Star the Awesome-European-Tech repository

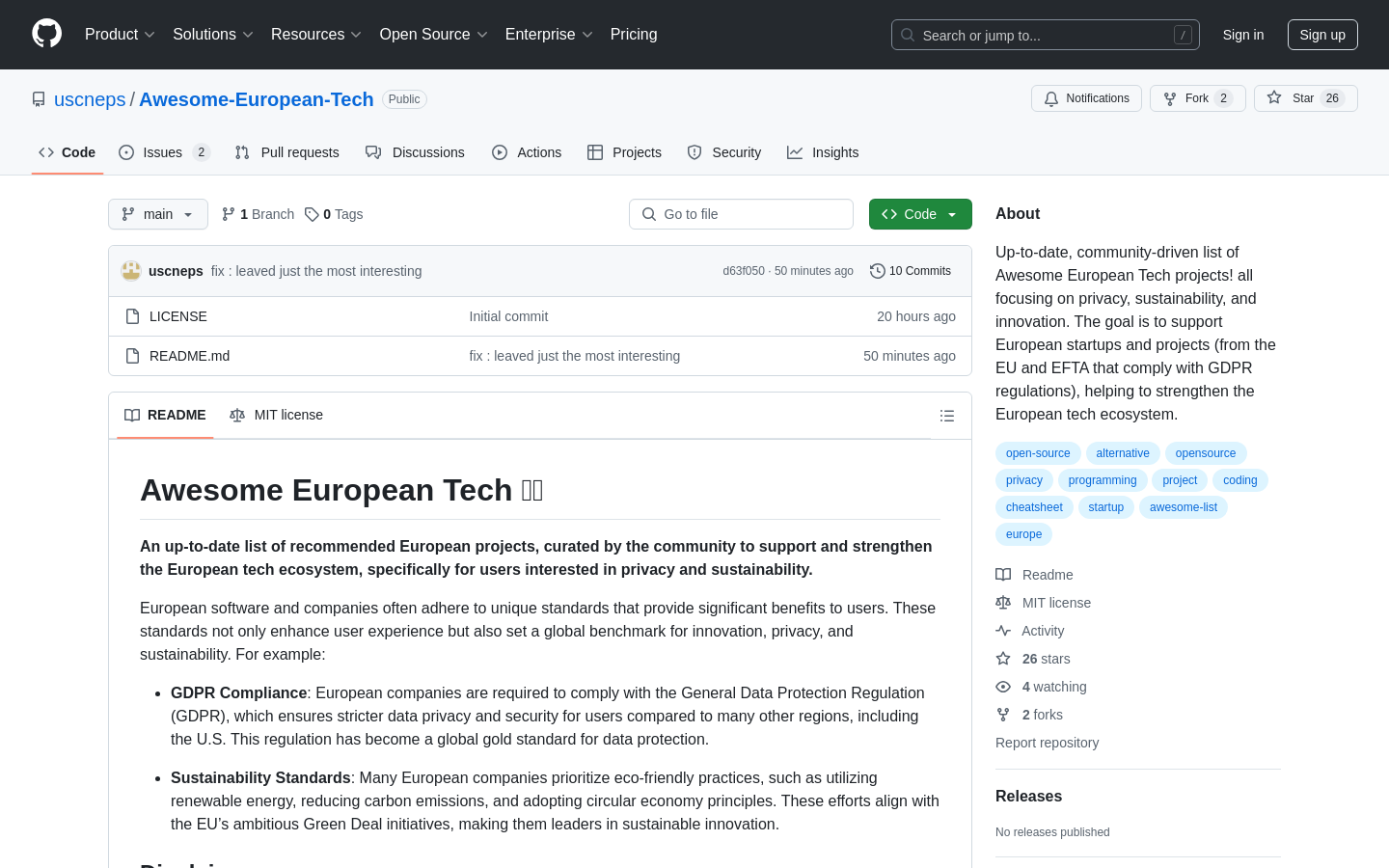click(x=1305, y=98)
